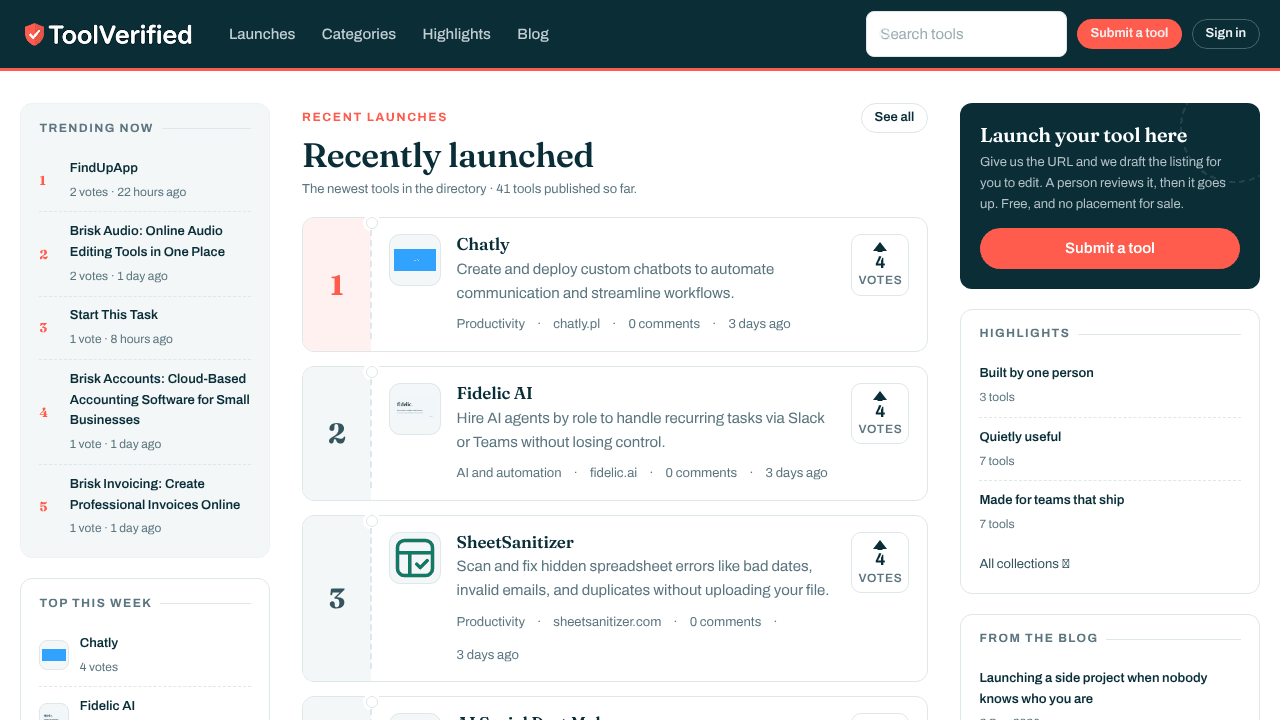Visit the chatly.pl link
Screen dimensions: 1280x720
(577, 324)
